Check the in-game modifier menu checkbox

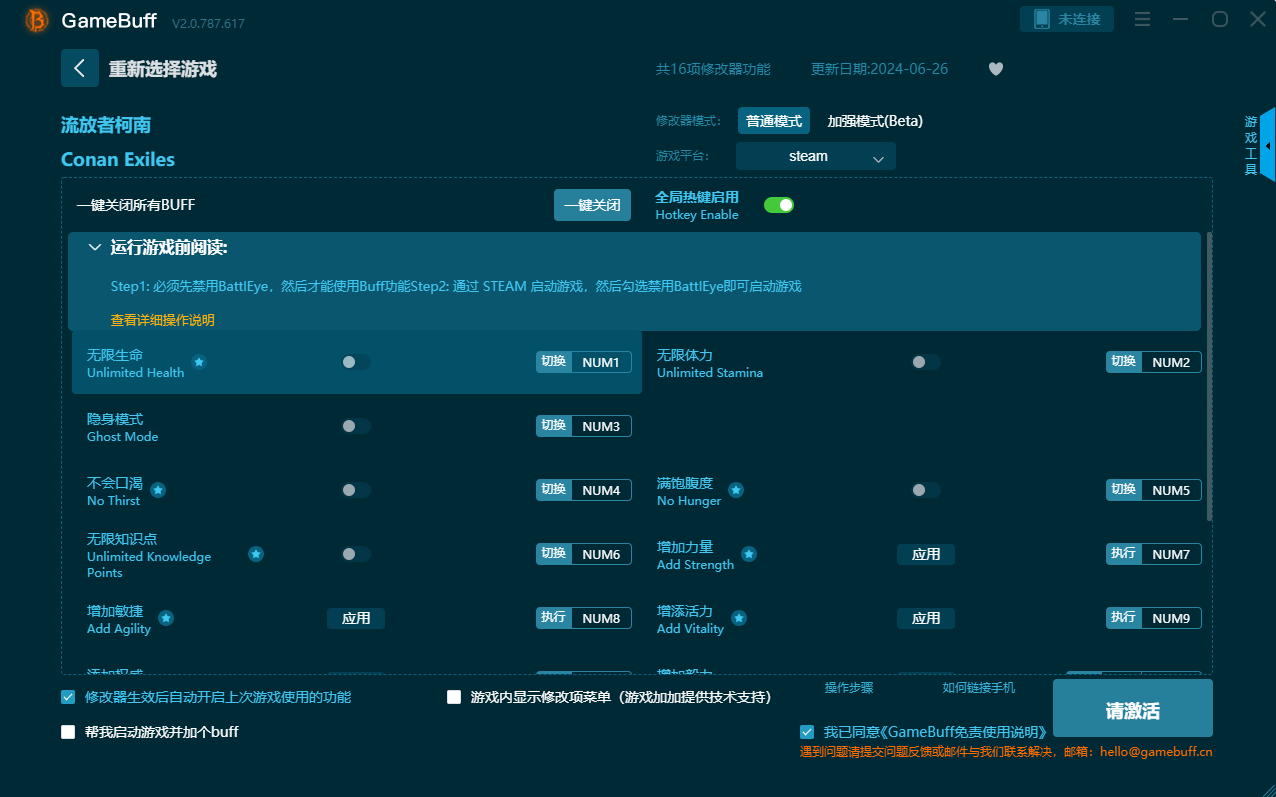point(454,697)
